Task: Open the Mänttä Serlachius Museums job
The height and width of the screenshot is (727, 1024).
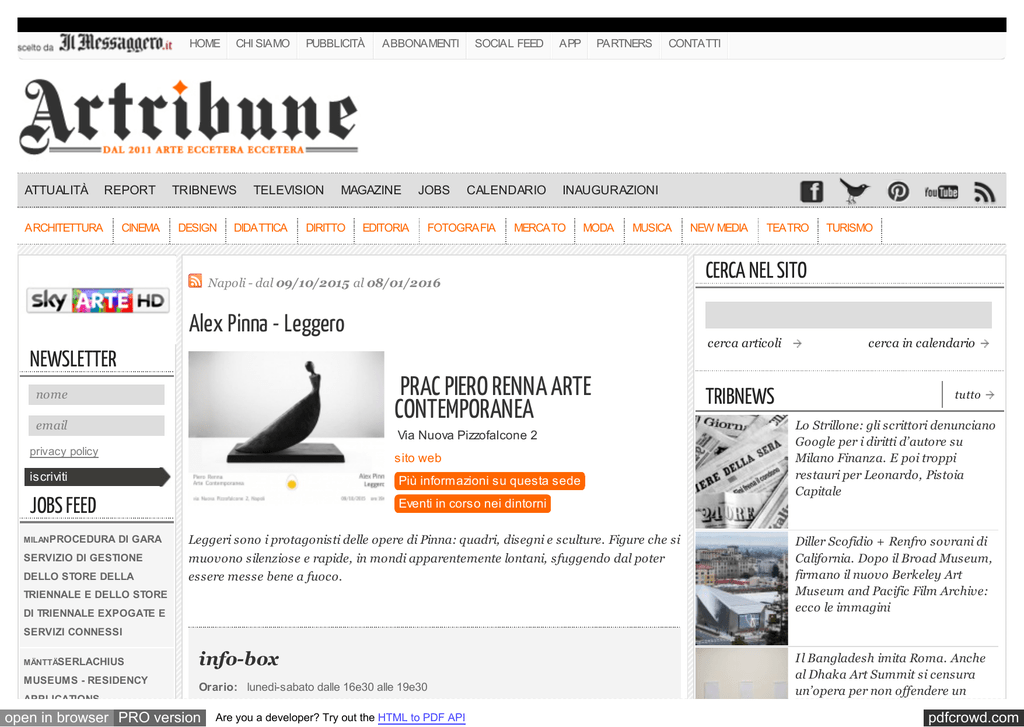Action: (x=86, y=677)
